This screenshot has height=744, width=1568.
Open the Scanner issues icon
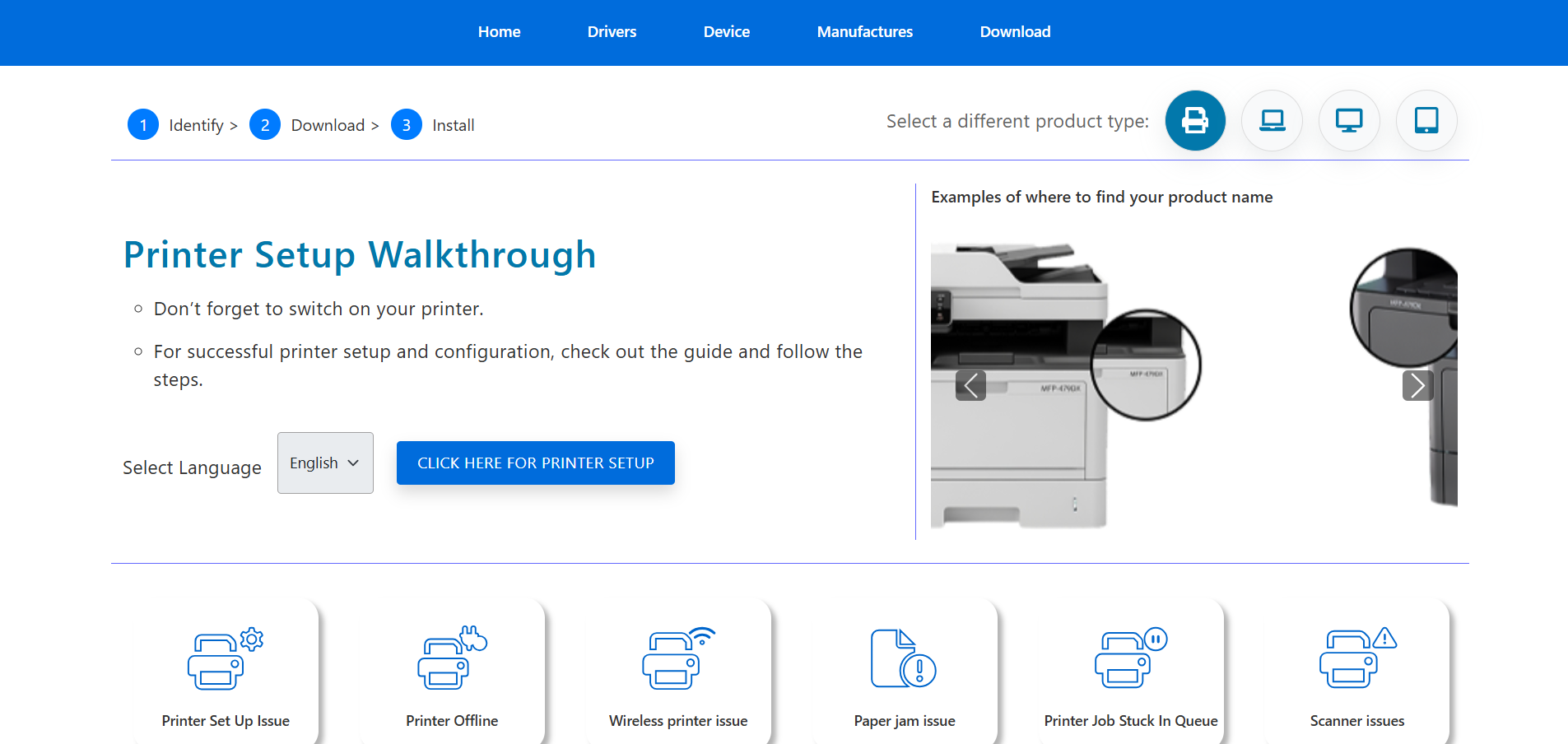pos(1356,658)
